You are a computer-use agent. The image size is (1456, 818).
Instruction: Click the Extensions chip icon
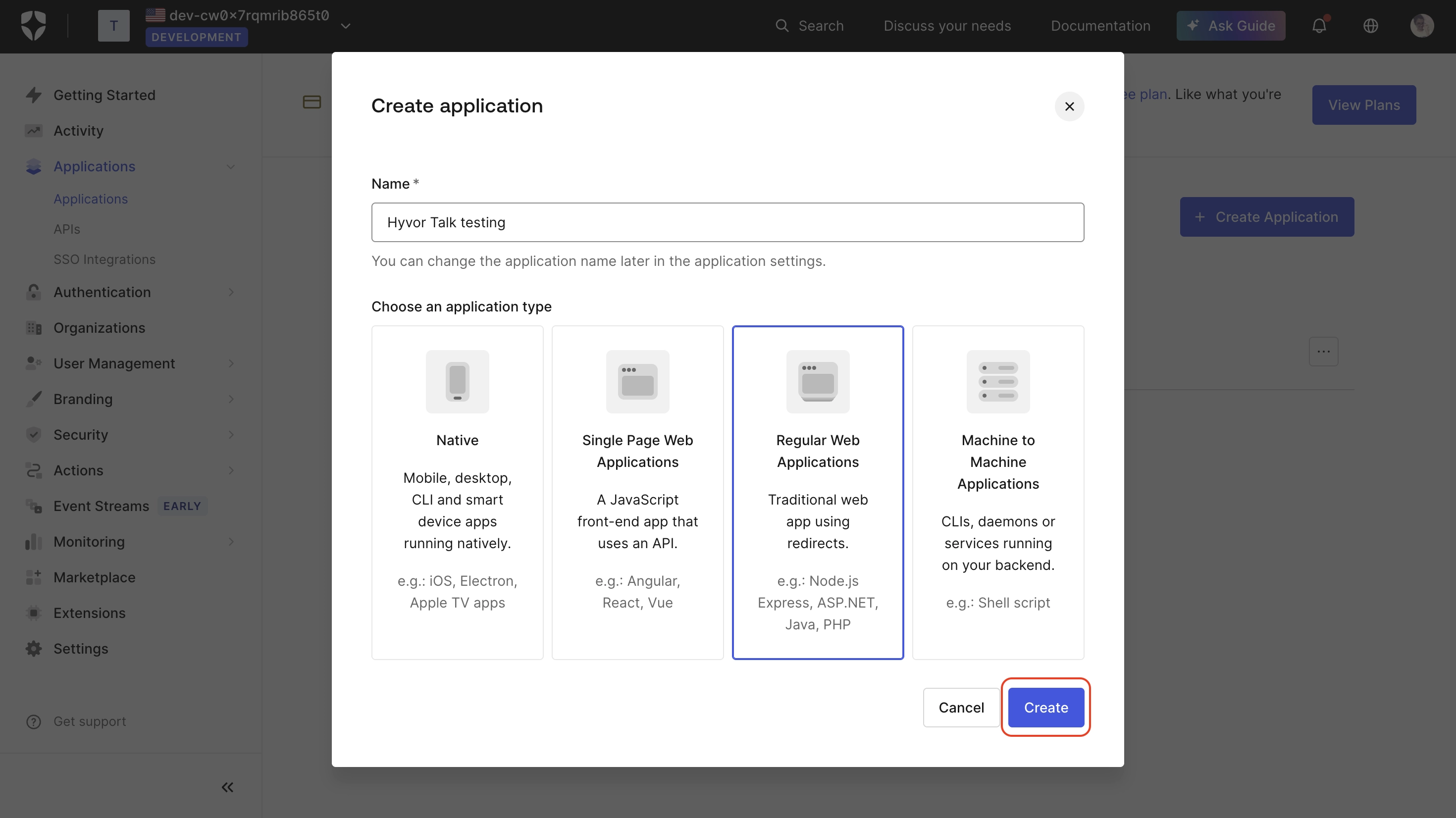pos(33,613)
